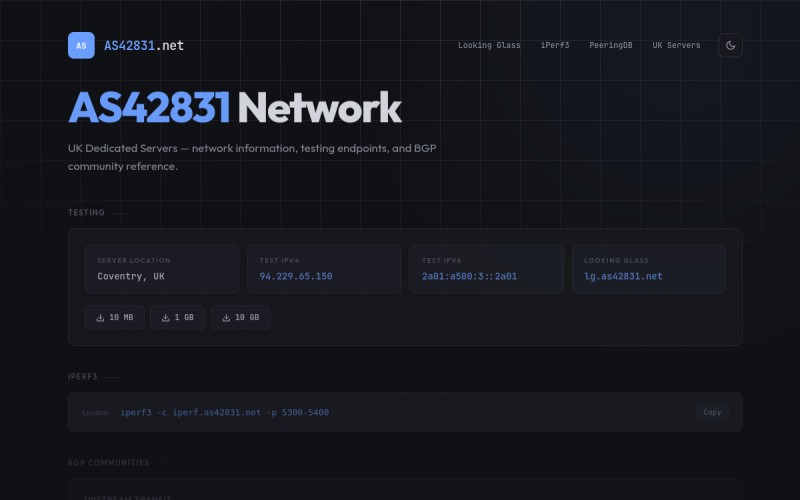
Task: Toggle the dark mode moon icon
Action: click(x=730, y=45)
